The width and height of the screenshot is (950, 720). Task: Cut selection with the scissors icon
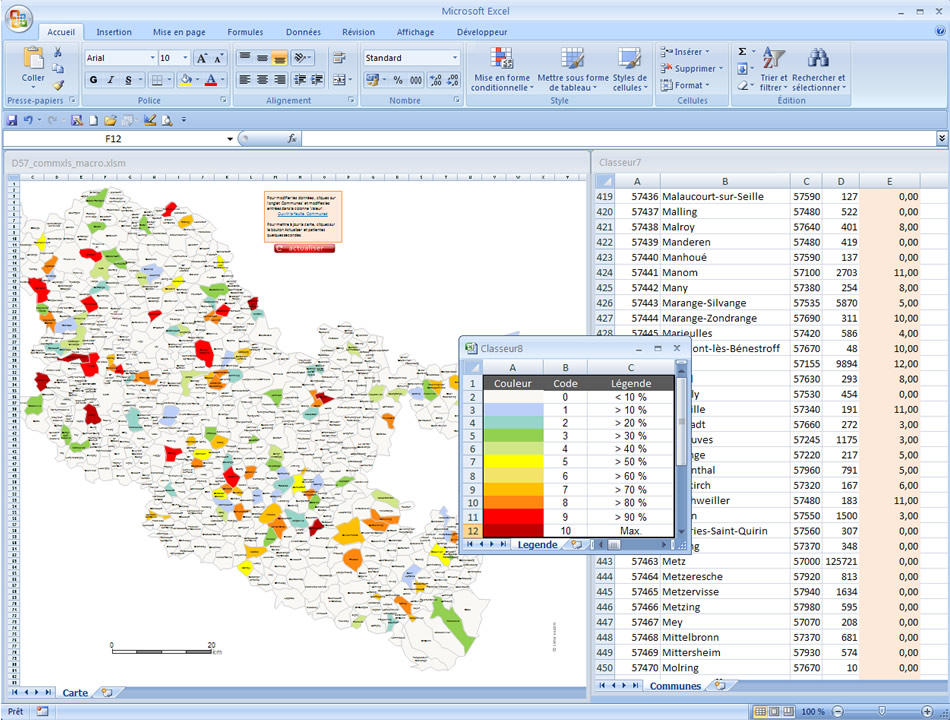coord(58,53)
